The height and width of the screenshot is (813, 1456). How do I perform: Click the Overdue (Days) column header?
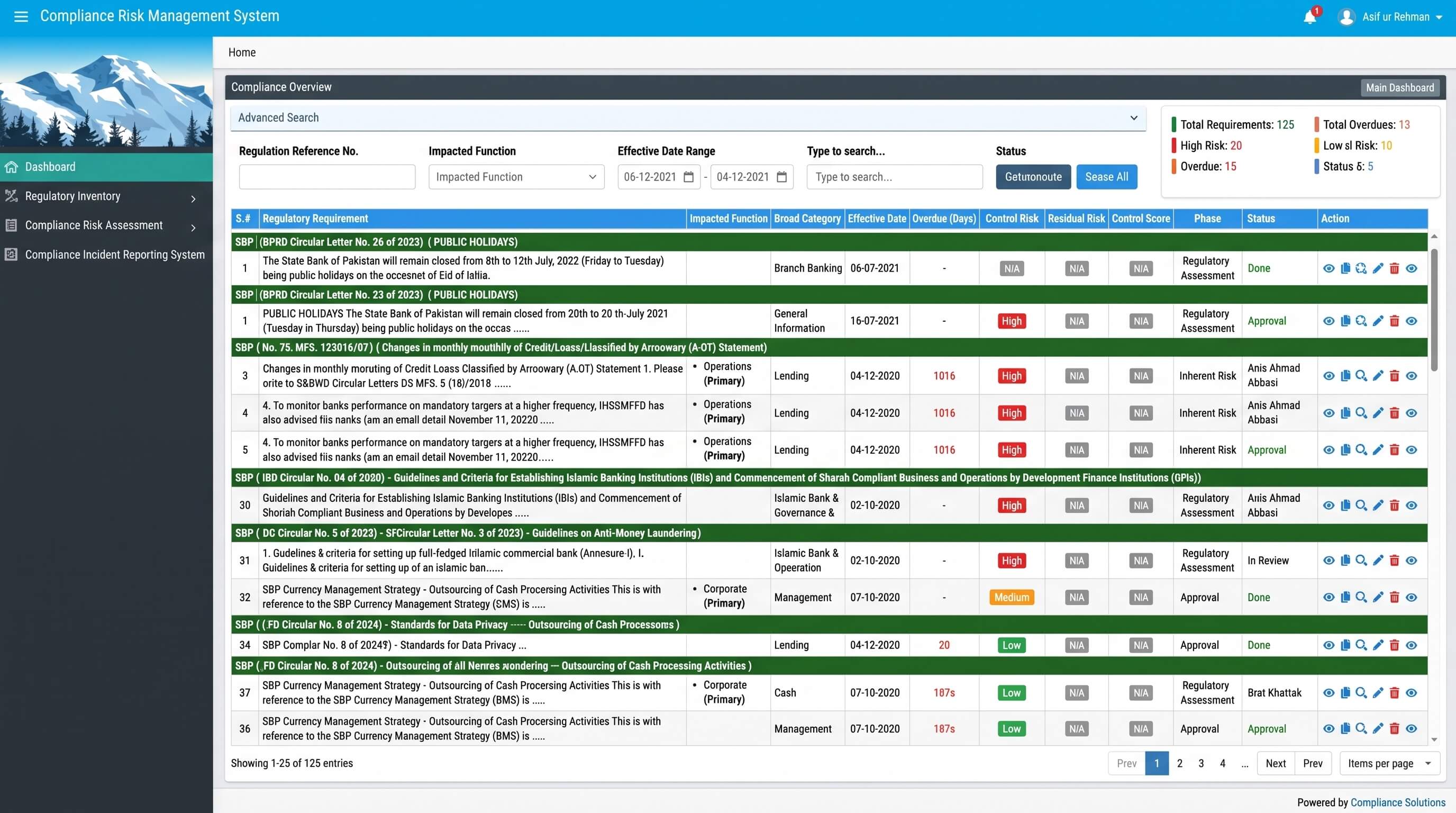pos(944,219)
